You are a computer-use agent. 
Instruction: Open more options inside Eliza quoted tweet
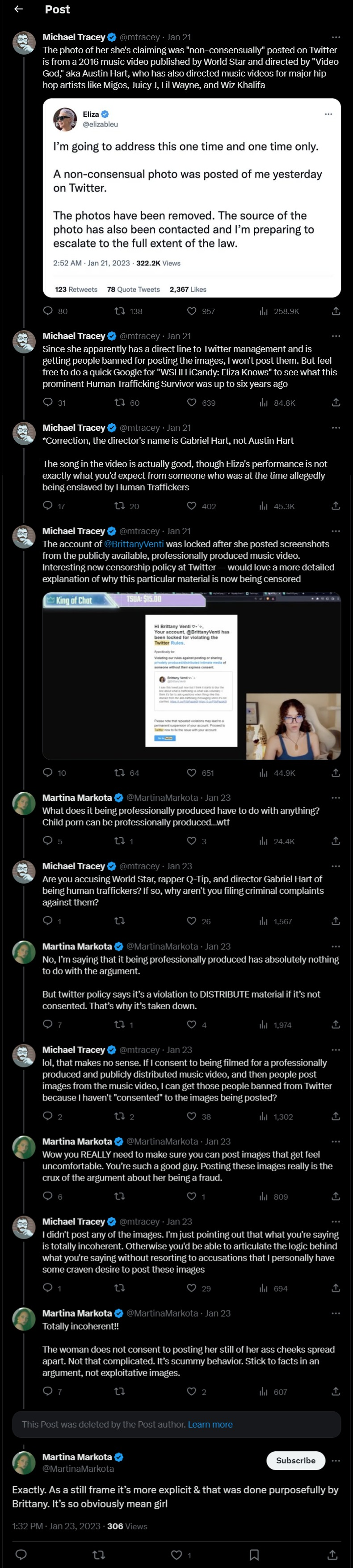point(329,114)
